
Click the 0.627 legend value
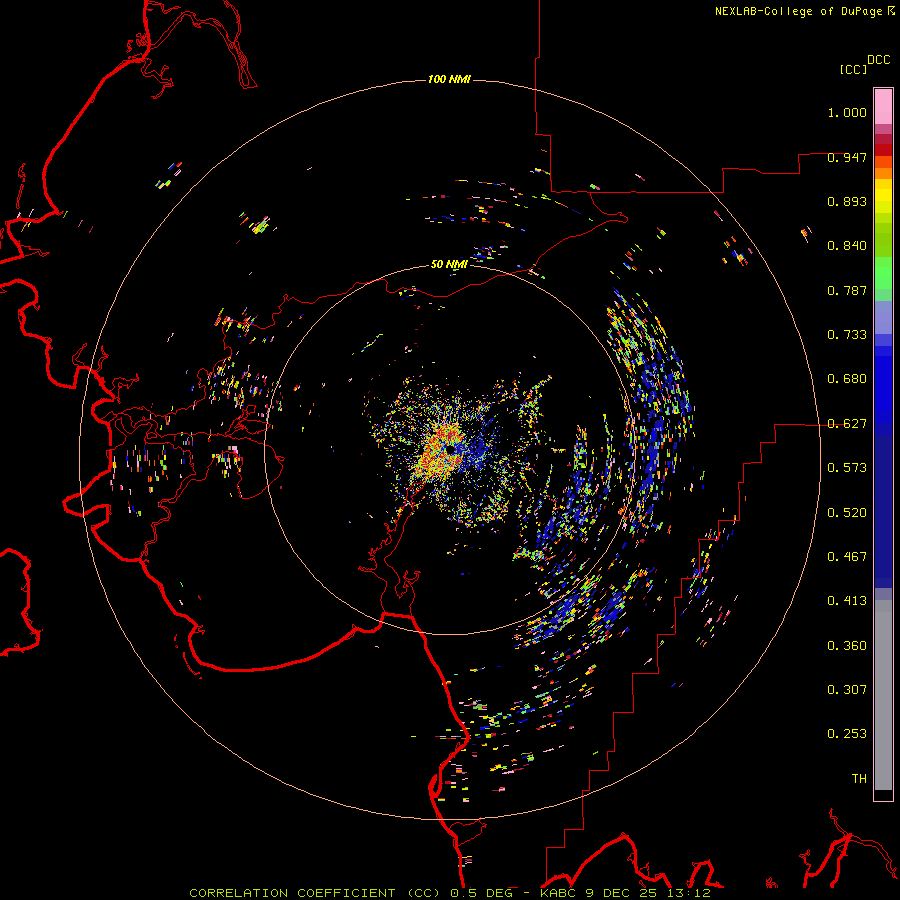847,424
